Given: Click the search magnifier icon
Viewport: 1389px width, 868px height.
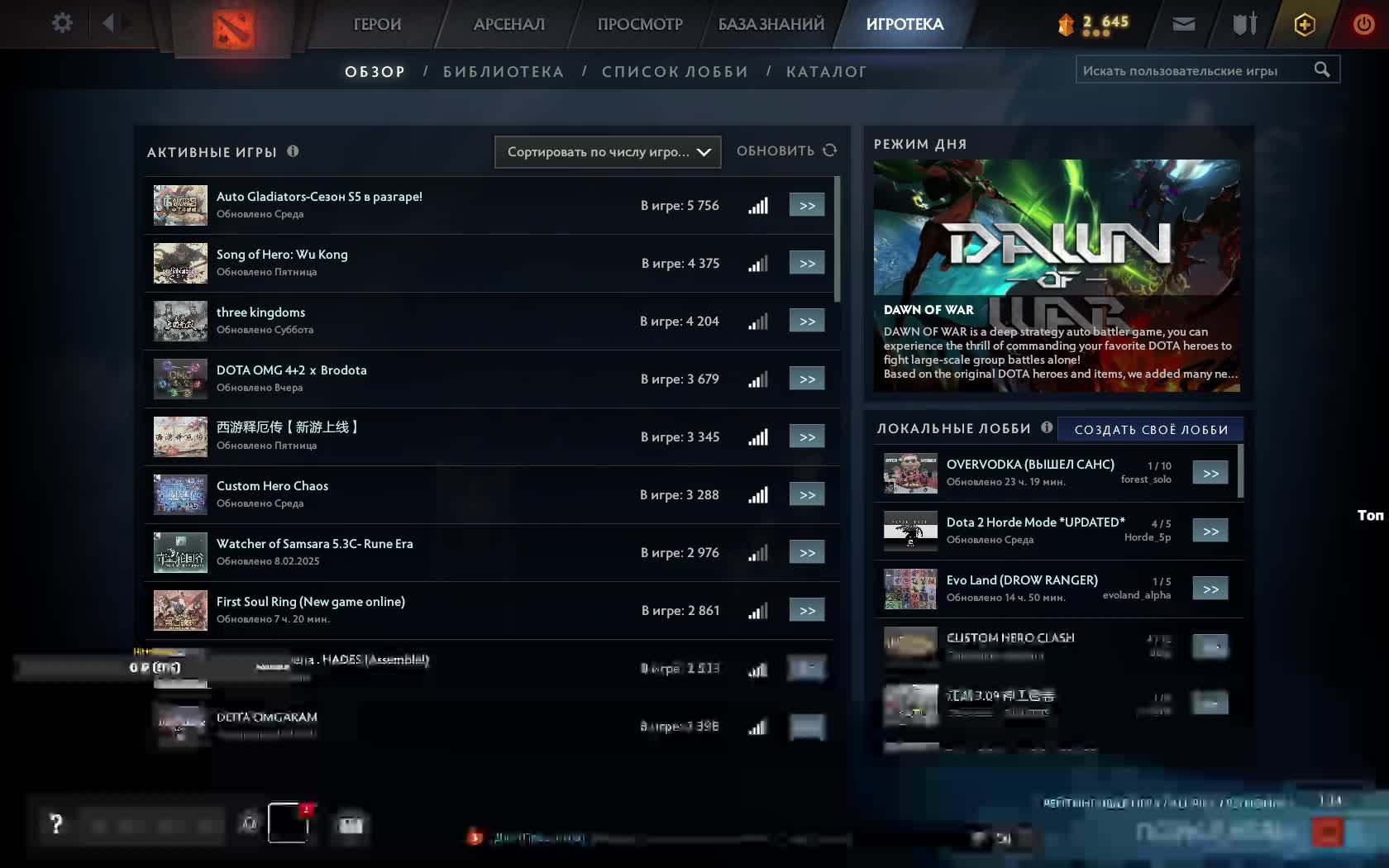Looking at the screenshot, I should (1322, 69).
